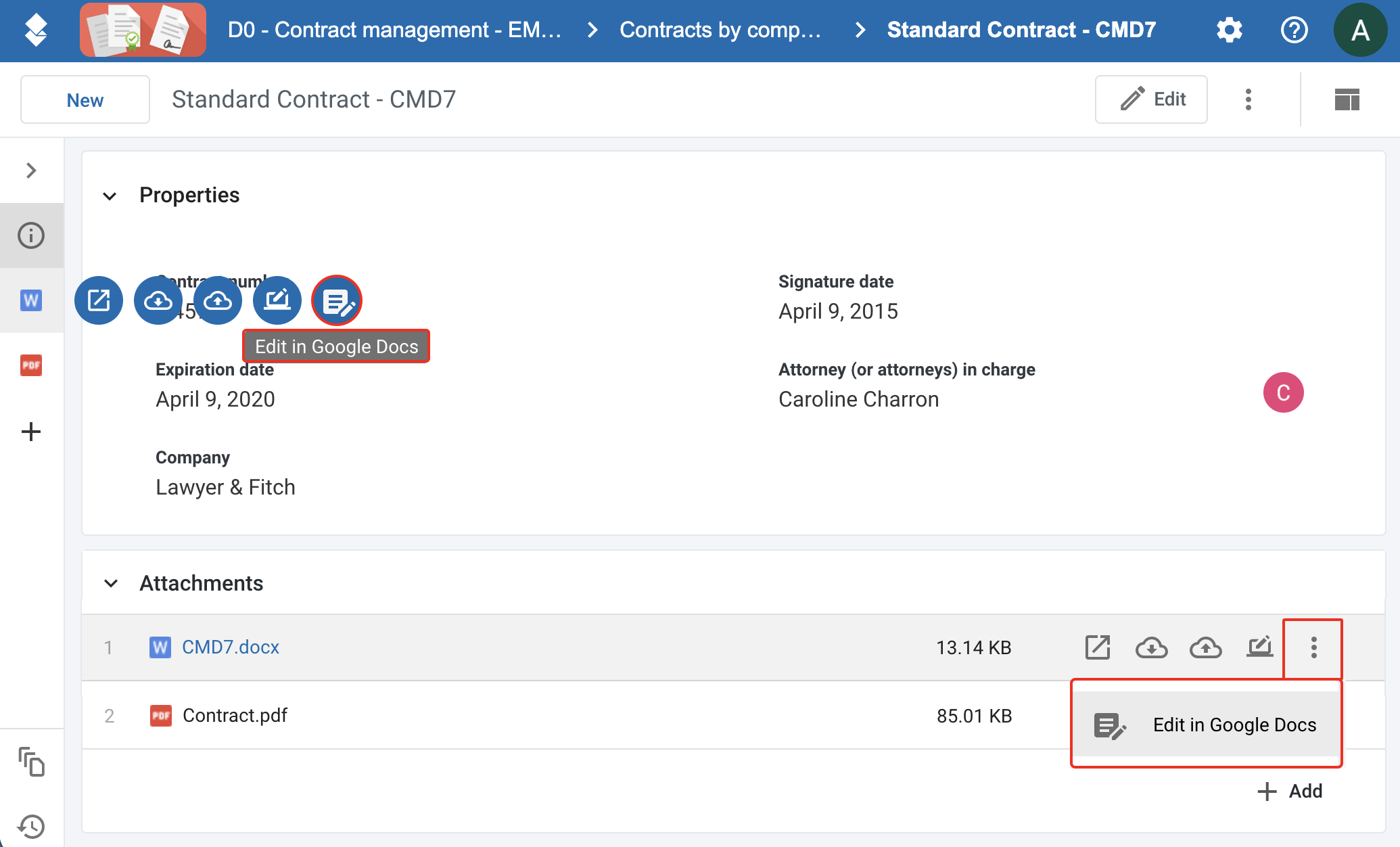The width and height of the screenshot is (1400, 847).
Task: Open more options menu beside Edit
Action: (1249, 99)
